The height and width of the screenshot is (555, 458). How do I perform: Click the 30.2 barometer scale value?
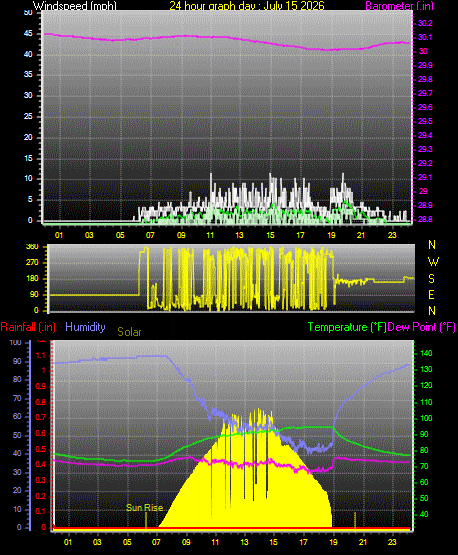click(x=425, y=23)
